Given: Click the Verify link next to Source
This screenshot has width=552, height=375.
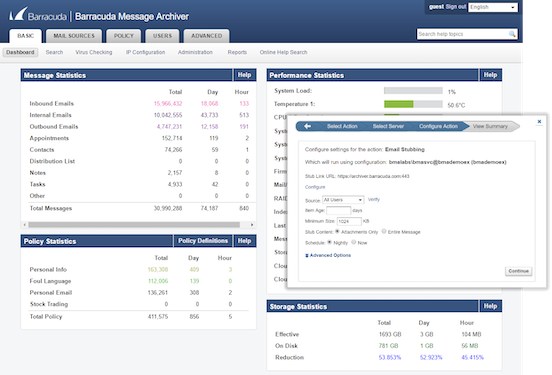Looking at the screenshot, I should [x=374, y=199].
